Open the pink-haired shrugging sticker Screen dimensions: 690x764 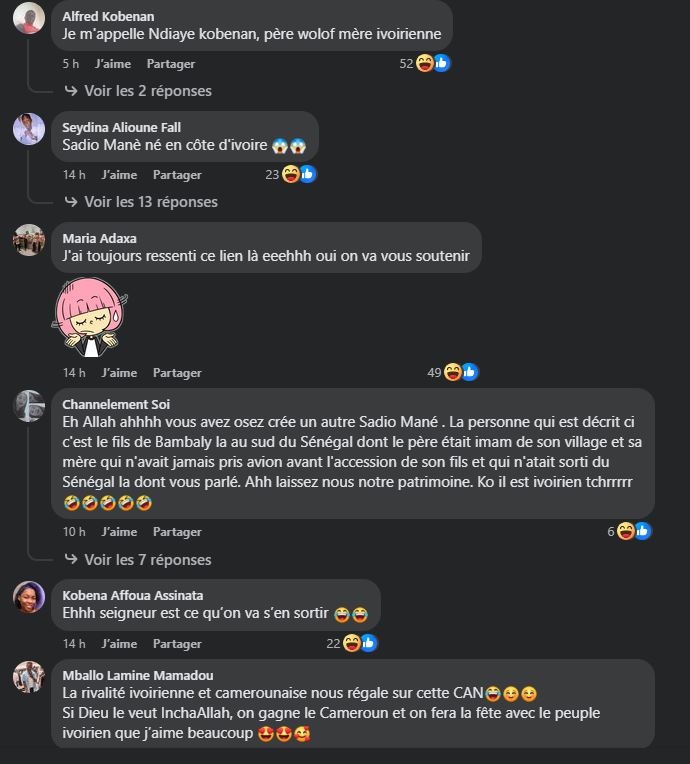coord(90,317)
